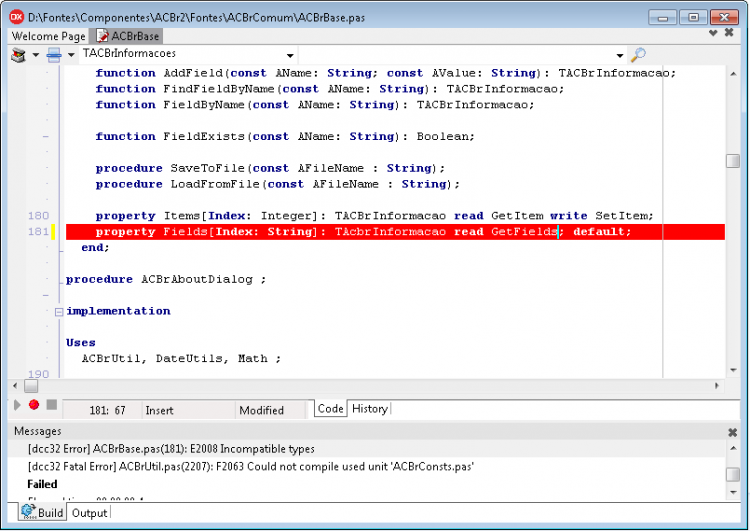This screenshot has width=750, height=531.
Task: Click the property Items code line
Action: click(374, 216)
